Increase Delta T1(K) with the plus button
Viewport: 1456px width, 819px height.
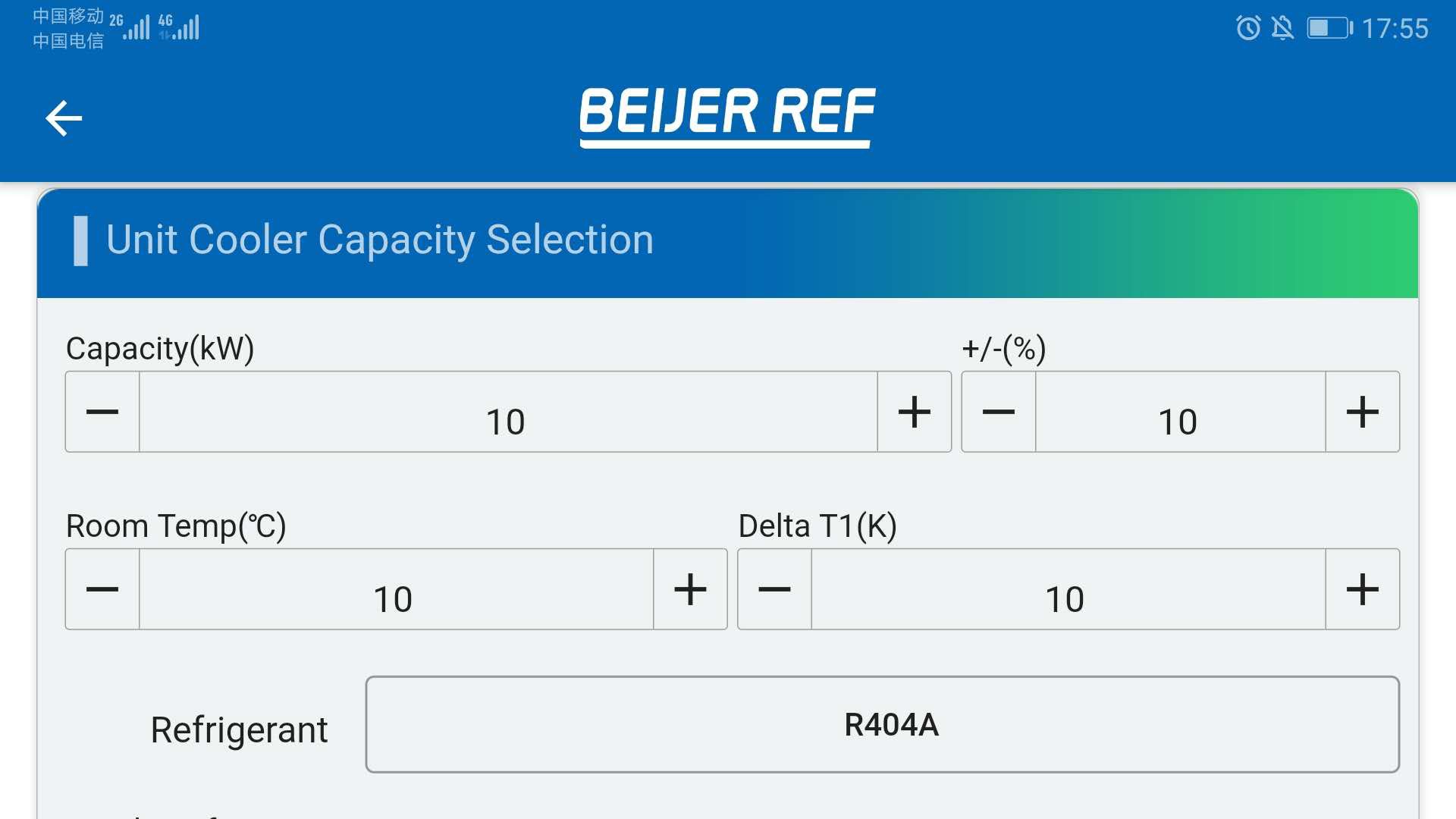1363,588
